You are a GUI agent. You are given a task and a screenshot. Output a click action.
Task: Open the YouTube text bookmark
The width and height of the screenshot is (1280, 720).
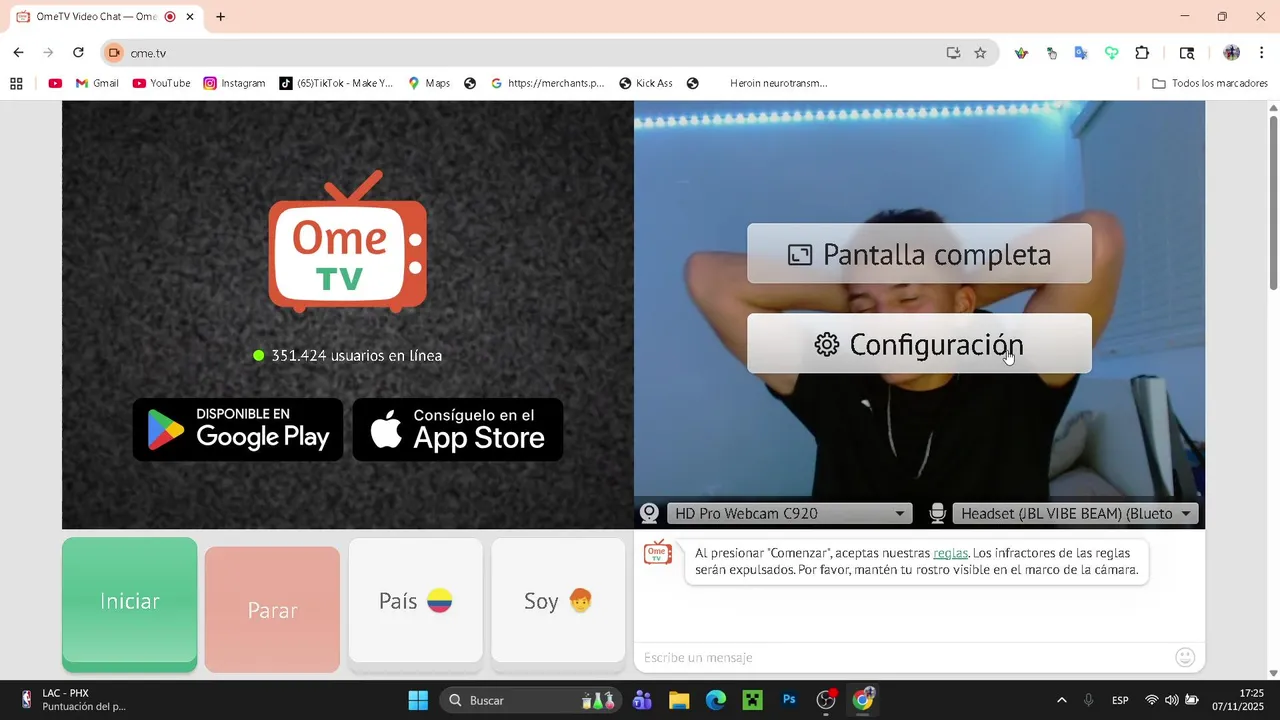(161, 83)
